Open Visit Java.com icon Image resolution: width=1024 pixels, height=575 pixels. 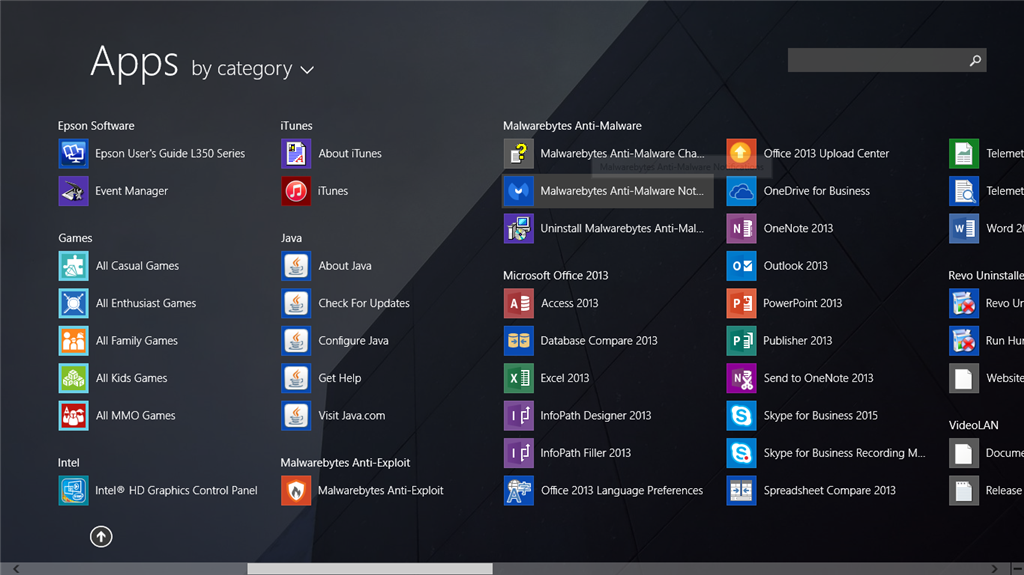click(x=296, y=416)
